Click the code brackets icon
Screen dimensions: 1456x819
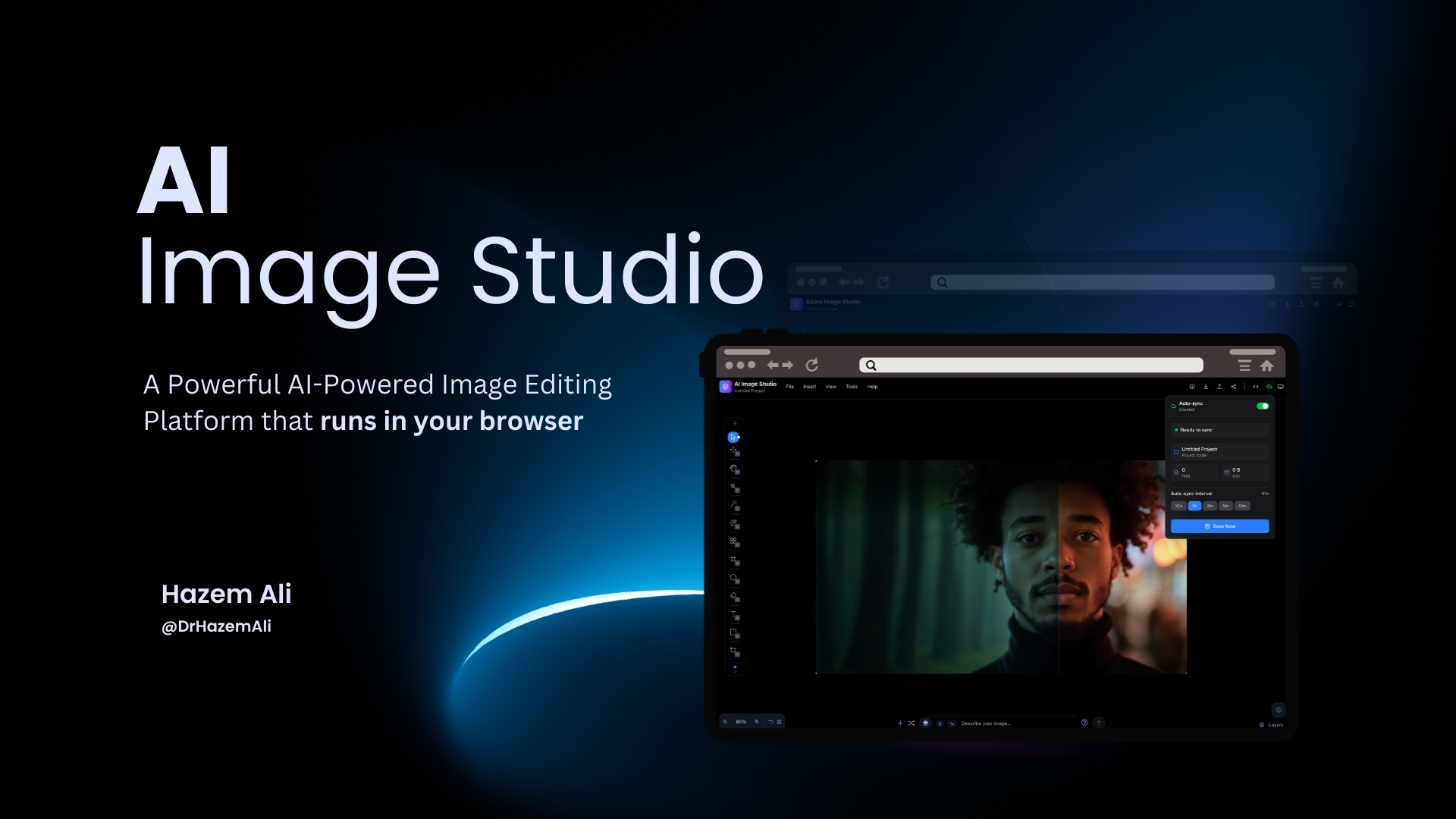click(1256, 387)
